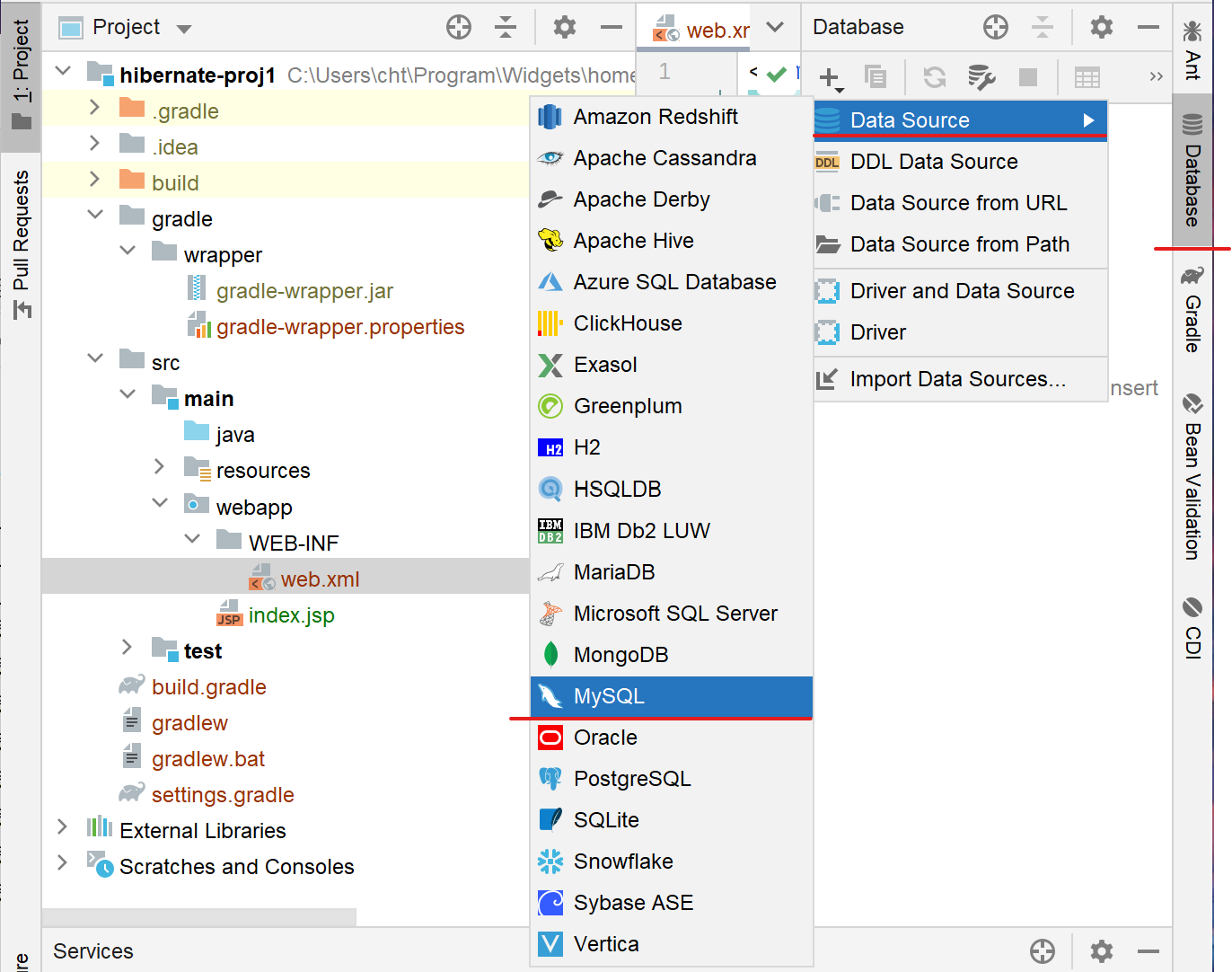Image resolution: width=1232 pixels, height=972 pixels.
Task: Select Oracle from the data source list
Action: [x=672, y=738]
